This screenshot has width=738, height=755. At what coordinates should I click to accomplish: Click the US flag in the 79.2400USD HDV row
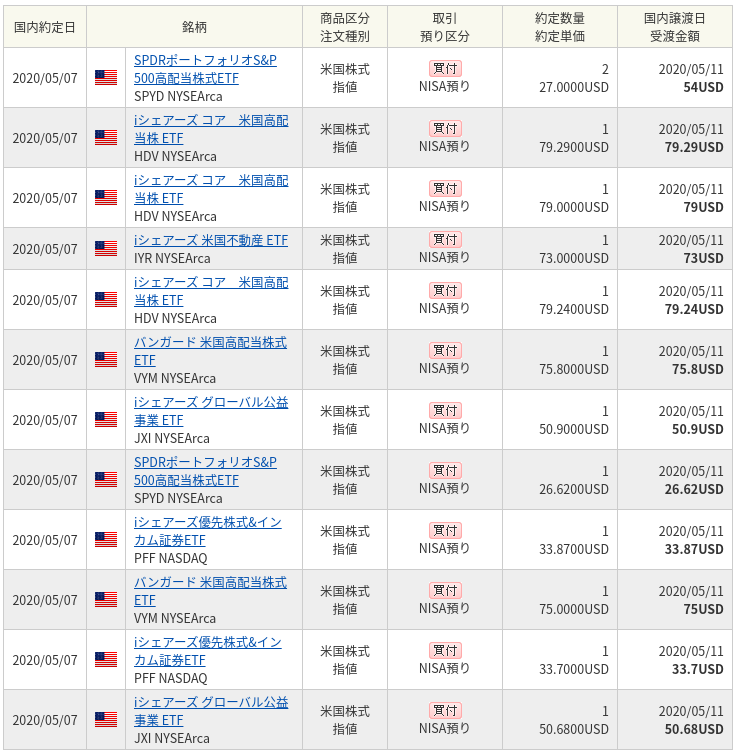106,299
